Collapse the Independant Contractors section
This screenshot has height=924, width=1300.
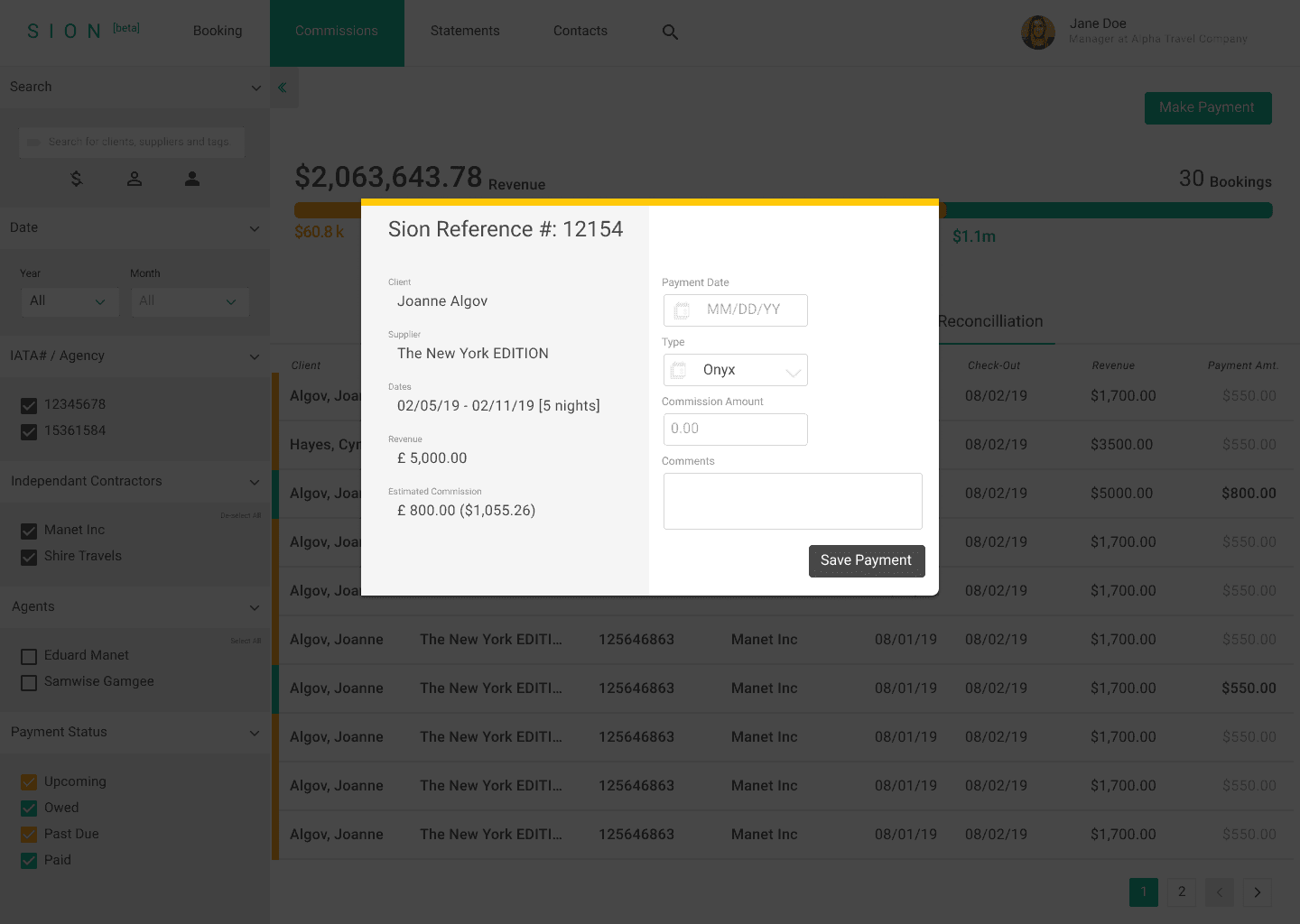(x=254, y=482)
